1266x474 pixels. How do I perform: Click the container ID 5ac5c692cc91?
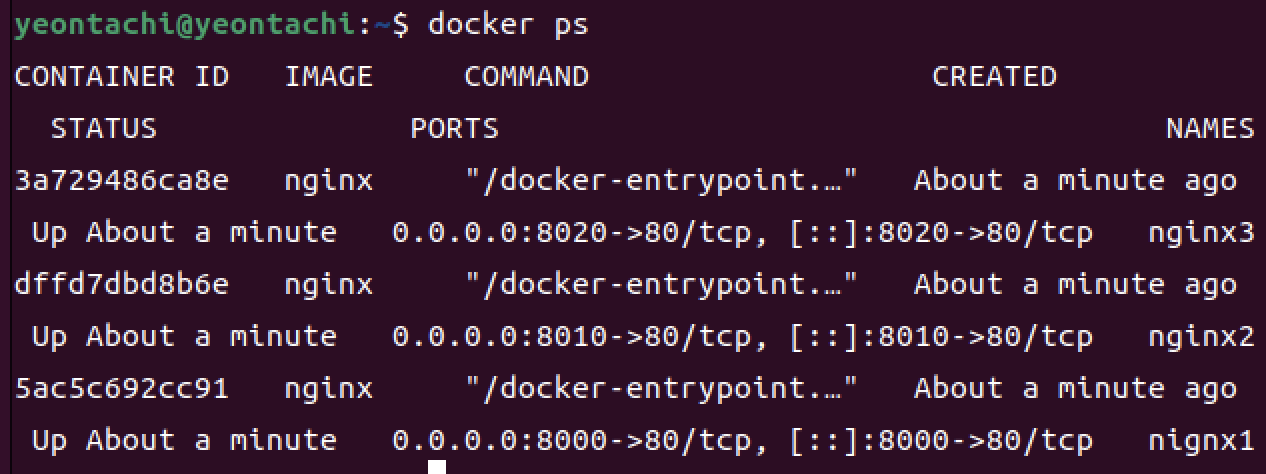tap(121, 388)
